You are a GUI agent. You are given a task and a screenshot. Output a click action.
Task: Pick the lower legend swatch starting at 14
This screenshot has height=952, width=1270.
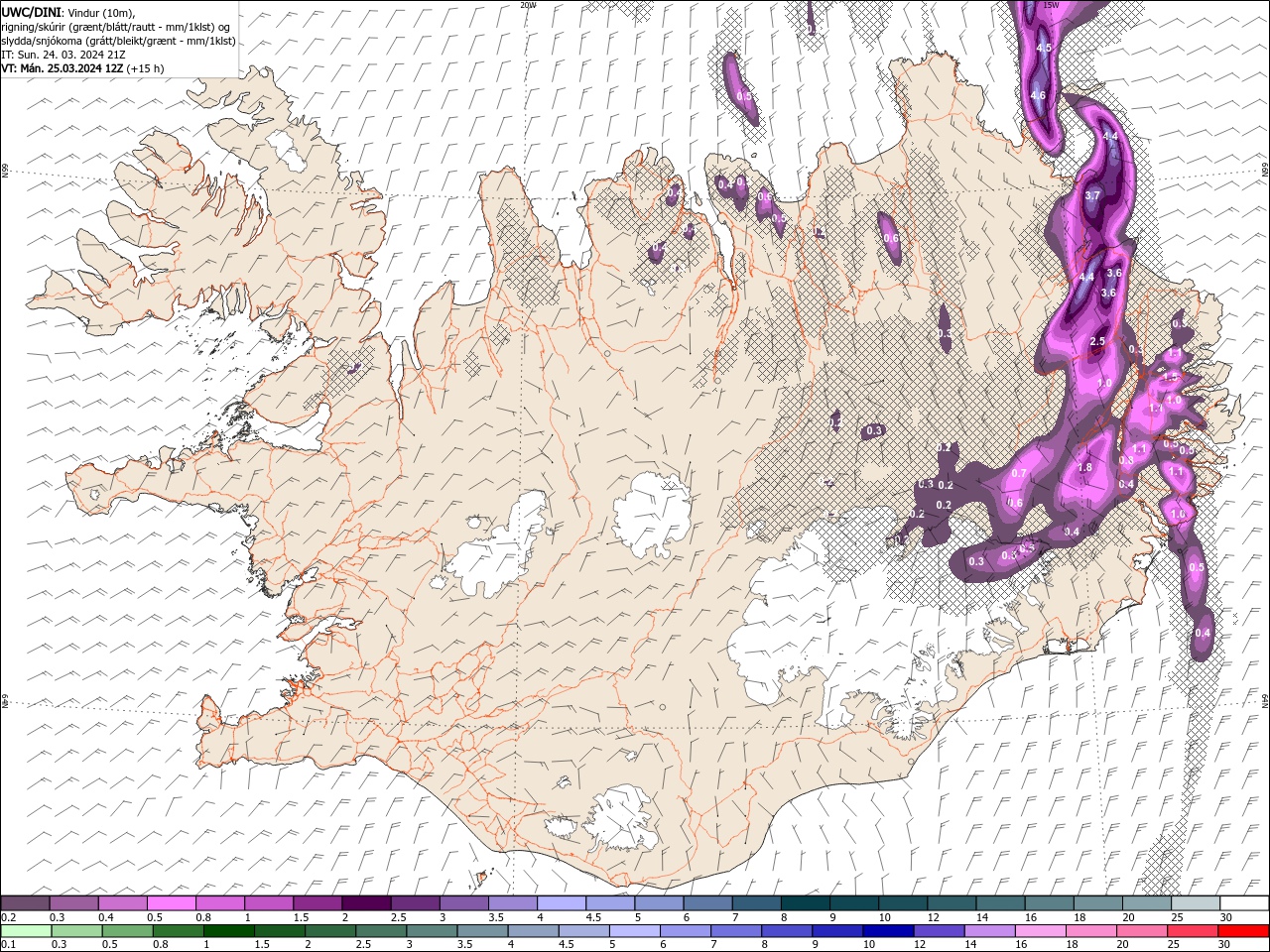click(989, 931)
